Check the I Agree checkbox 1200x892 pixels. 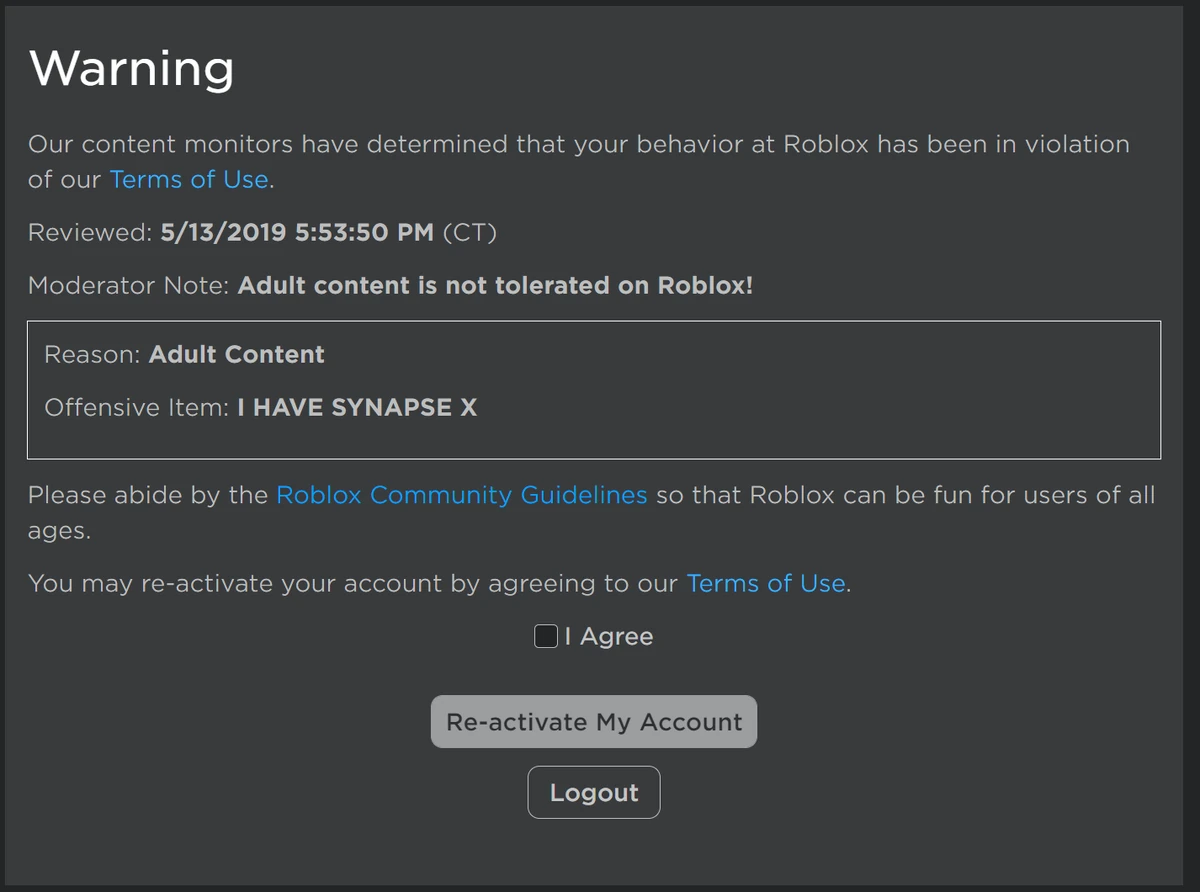coord(545,636)
